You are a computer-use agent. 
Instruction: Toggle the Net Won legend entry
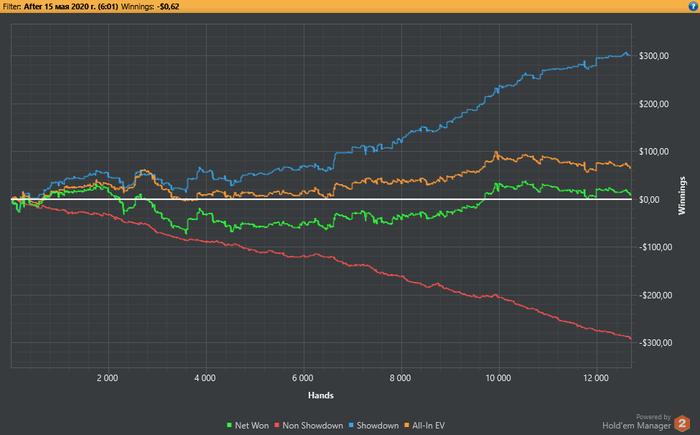pos(248,426)
